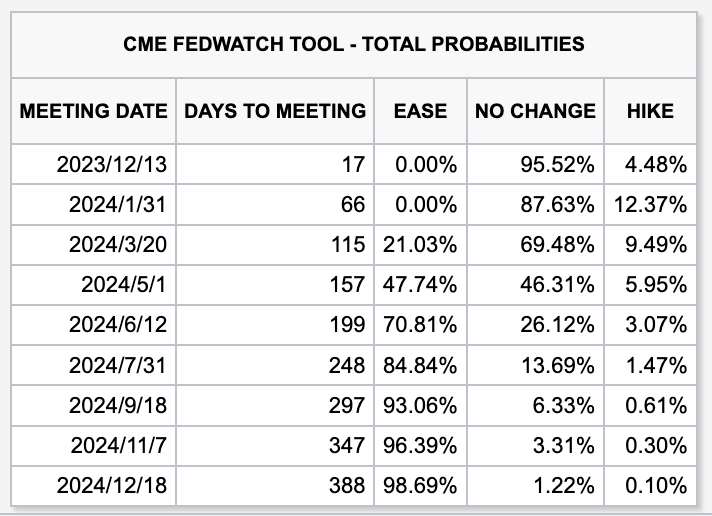This screenshot has height=516, width=712.
Task: Select the 2024/9/18 meeting date cell
Action: (118, 406)
